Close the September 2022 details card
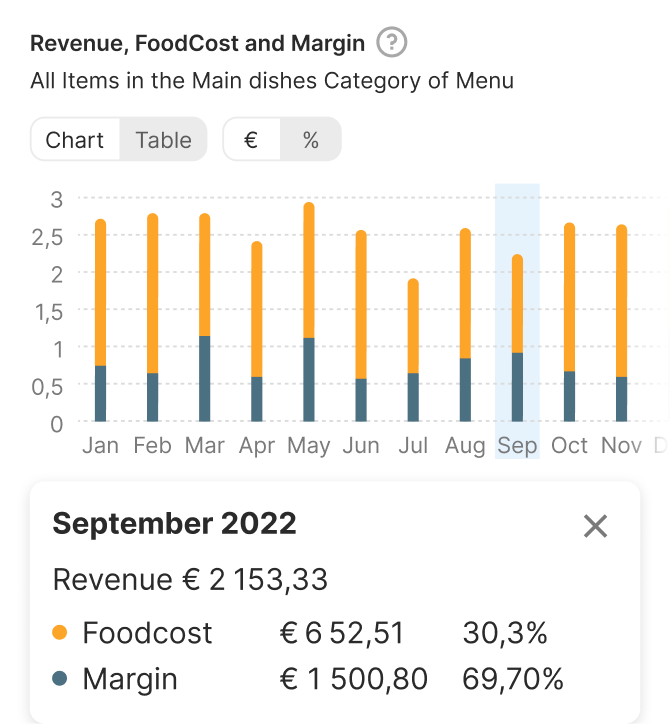The image size is (670, 724). point(595,526)
